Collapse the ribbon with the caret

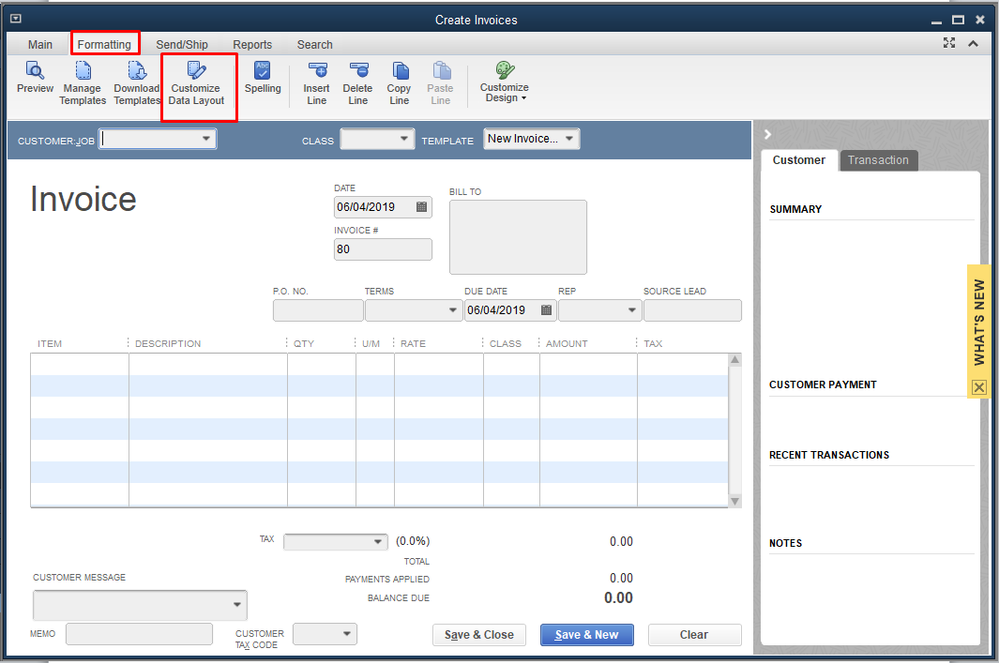(x=973, y=43)
